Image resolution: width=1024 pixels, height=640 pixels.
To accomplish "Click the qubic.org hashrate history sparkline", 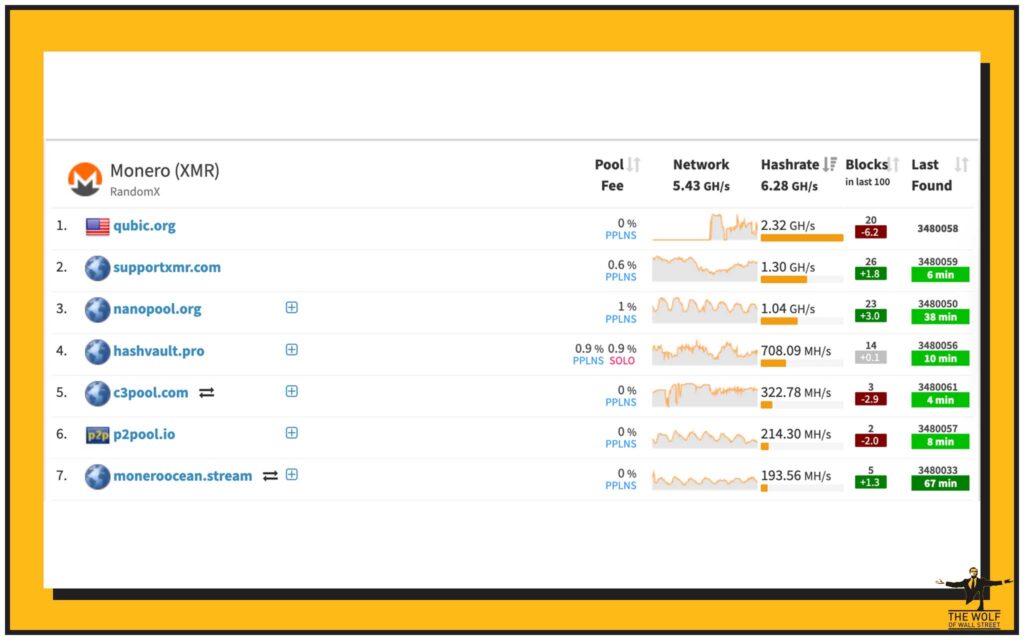I will click(705, 227).
